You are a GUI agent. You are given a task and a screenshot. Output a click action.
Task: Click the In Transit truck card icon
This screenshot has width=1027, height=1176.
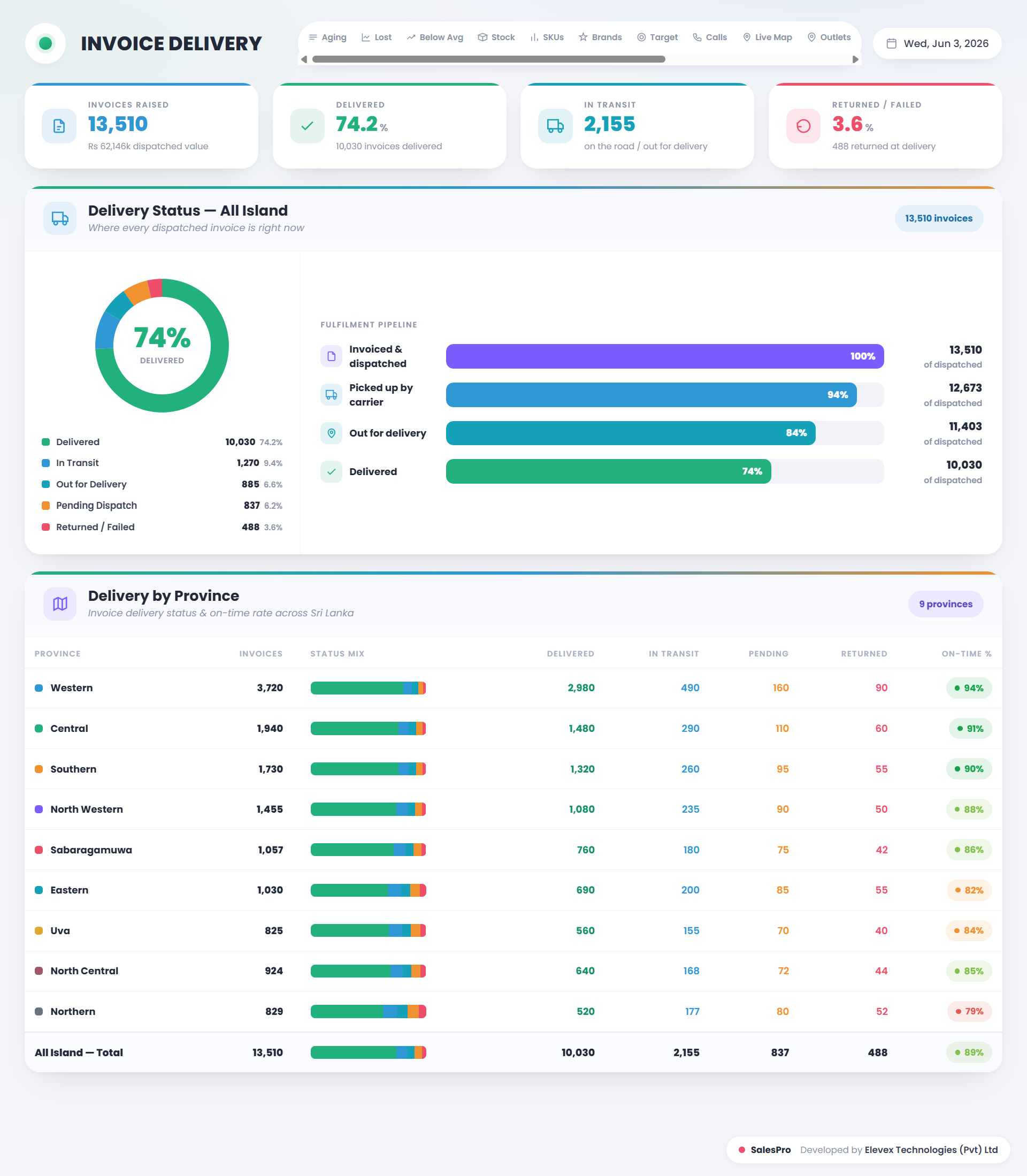point(555,126)
